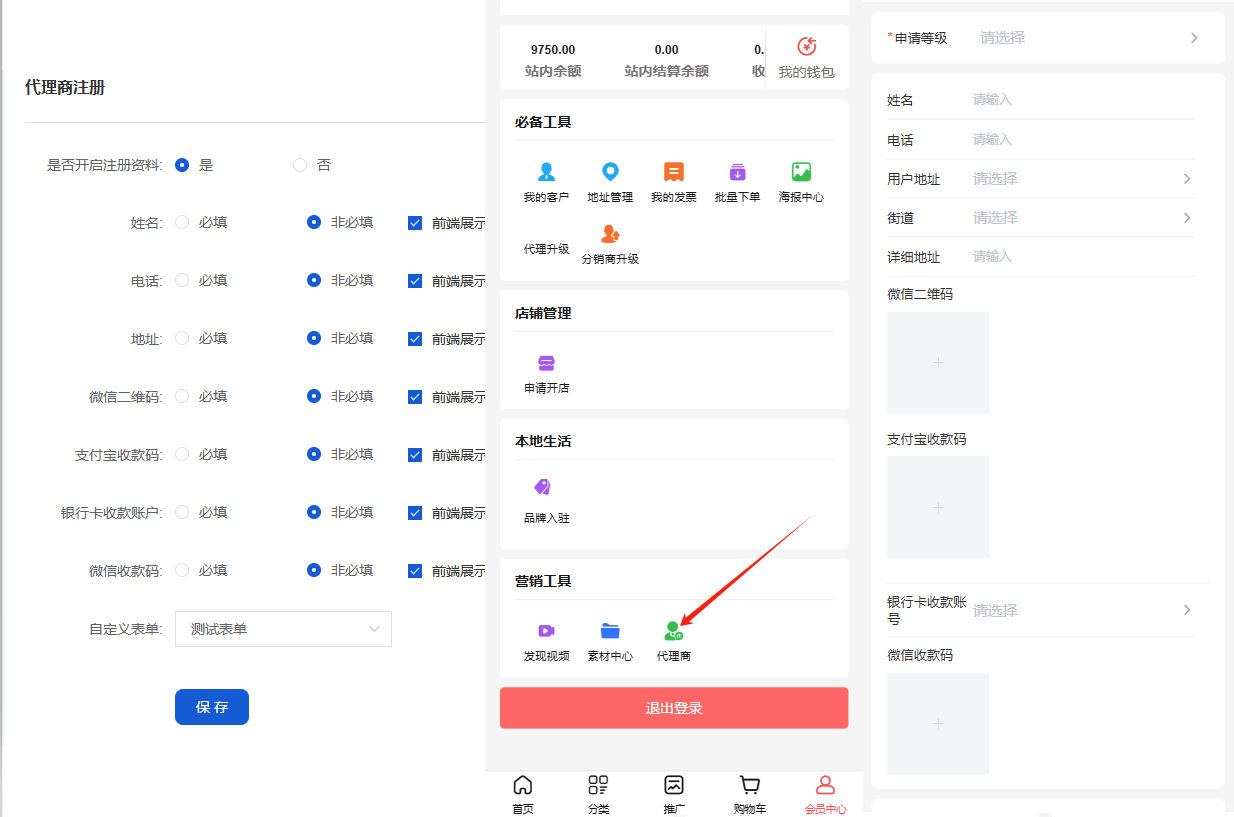Click the 退出登录 button
The height and width of the screenshot is (817, 1234).
pos(674,708)
